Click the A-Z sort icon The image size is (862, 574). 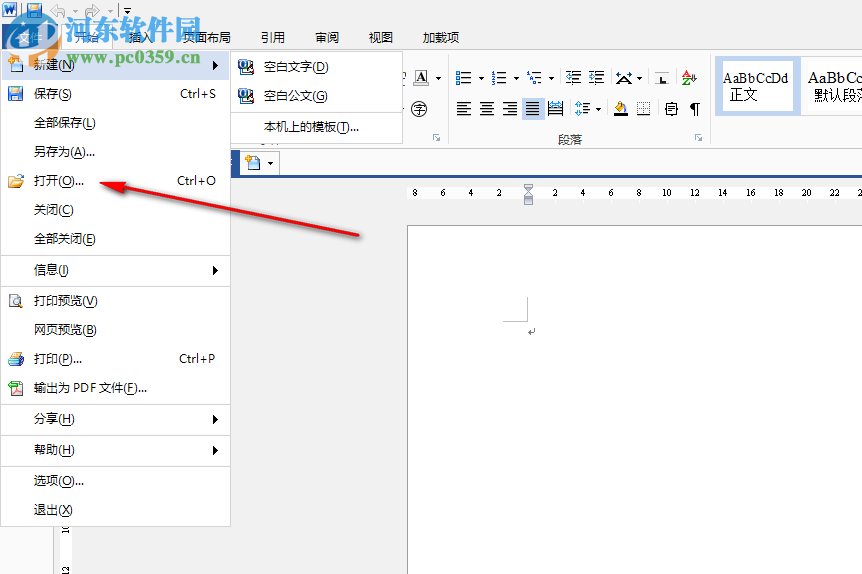pos(689,78)
